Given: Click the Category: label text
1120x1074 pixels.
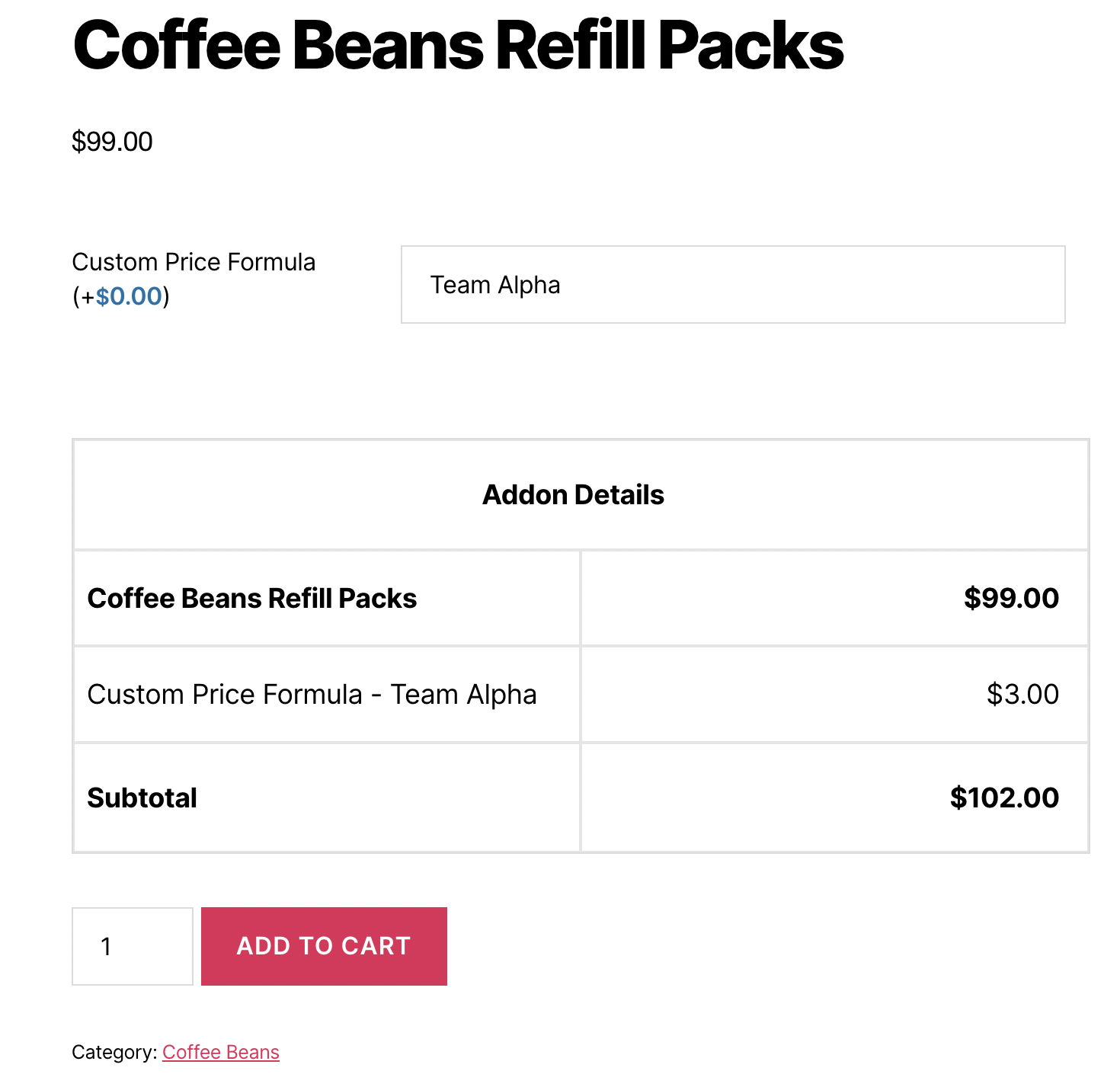Looking at the screenshot, I should point(114,1052).
